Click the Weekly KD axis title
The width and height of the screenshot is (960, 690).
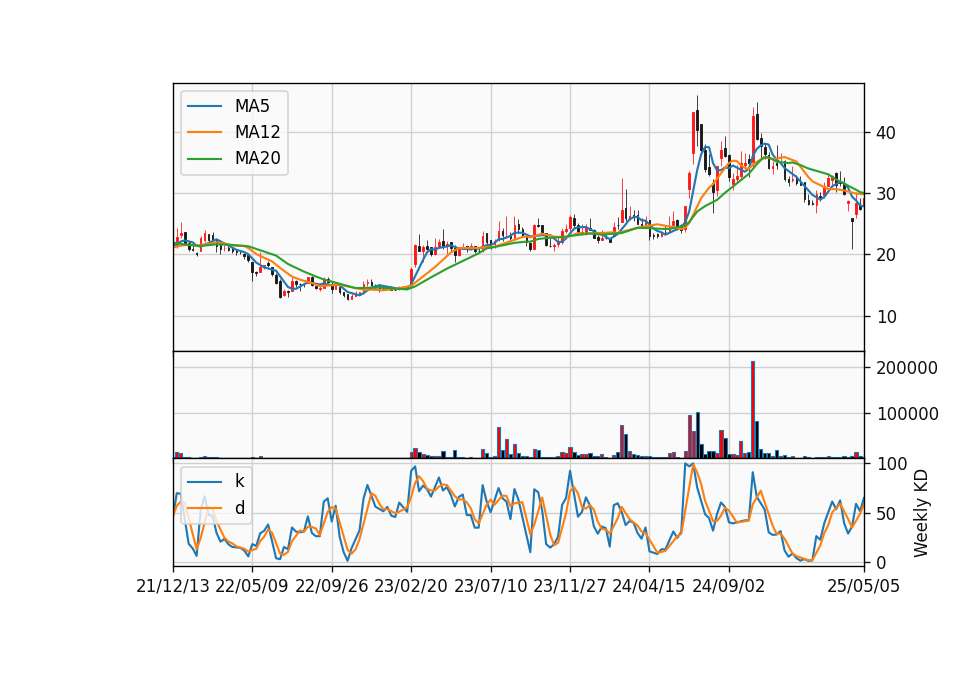point(921,514)
